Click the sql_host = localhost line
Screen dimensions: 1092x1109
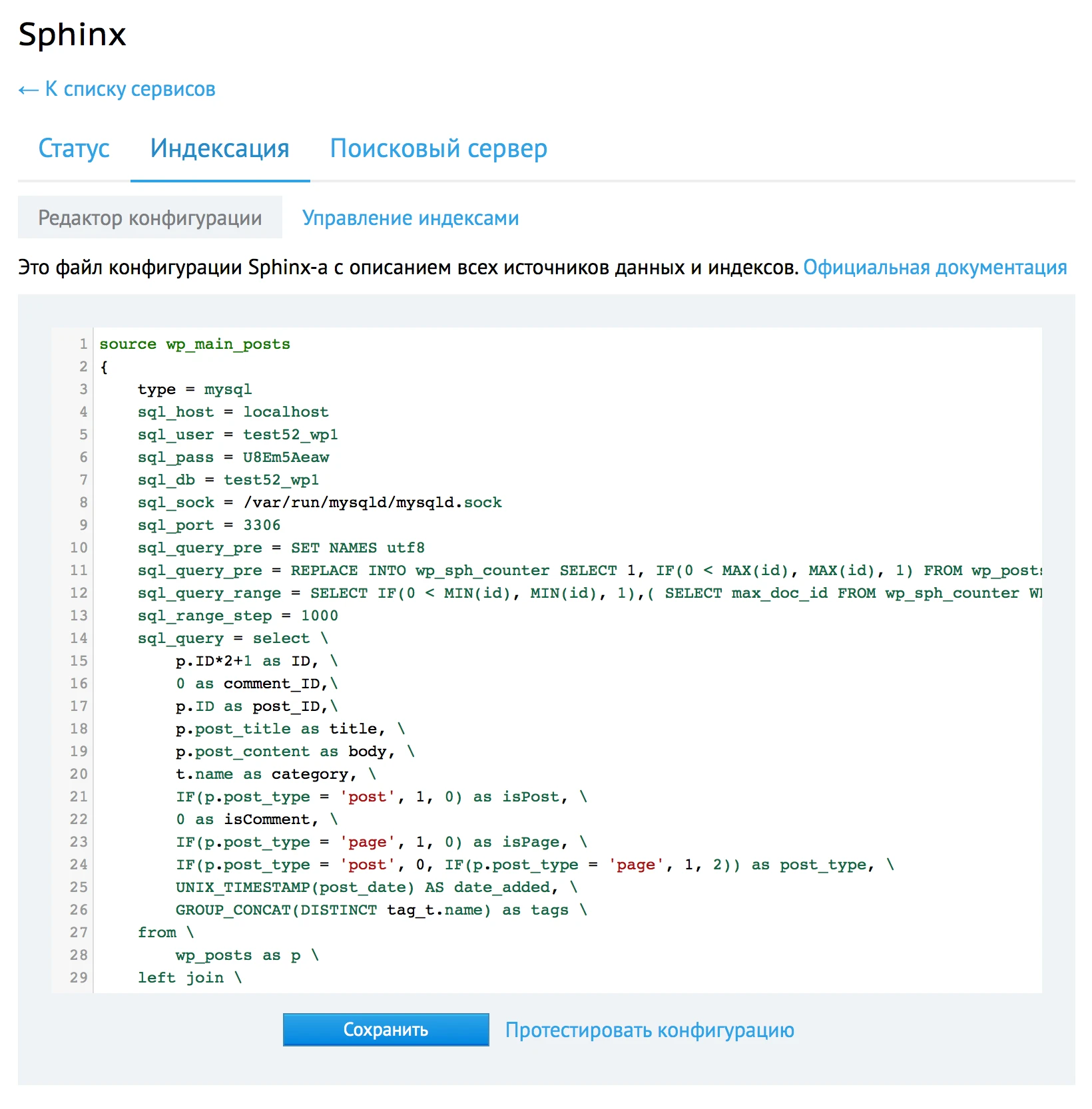[232, 412]
